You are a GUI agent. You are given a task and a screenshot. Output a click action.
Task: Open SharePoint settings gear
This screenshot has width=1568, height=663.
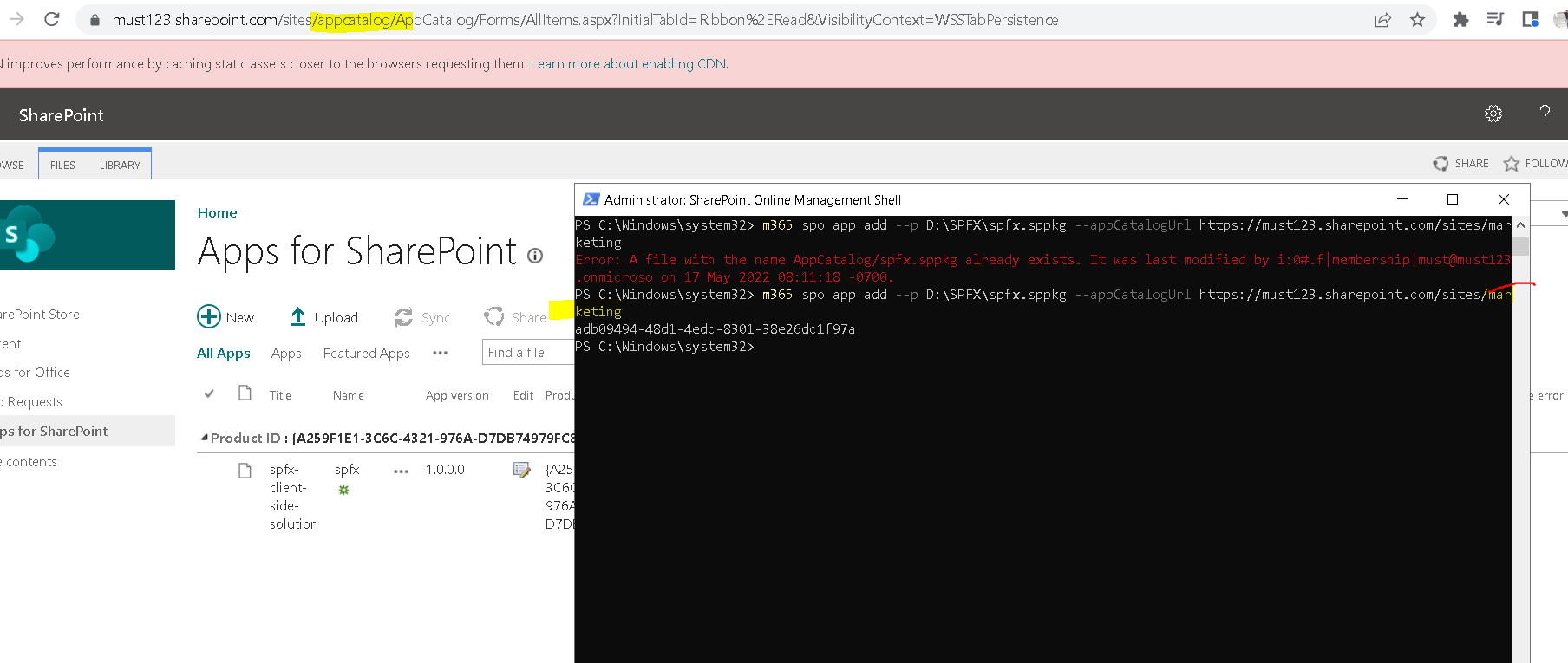[x=1493, y=114]
